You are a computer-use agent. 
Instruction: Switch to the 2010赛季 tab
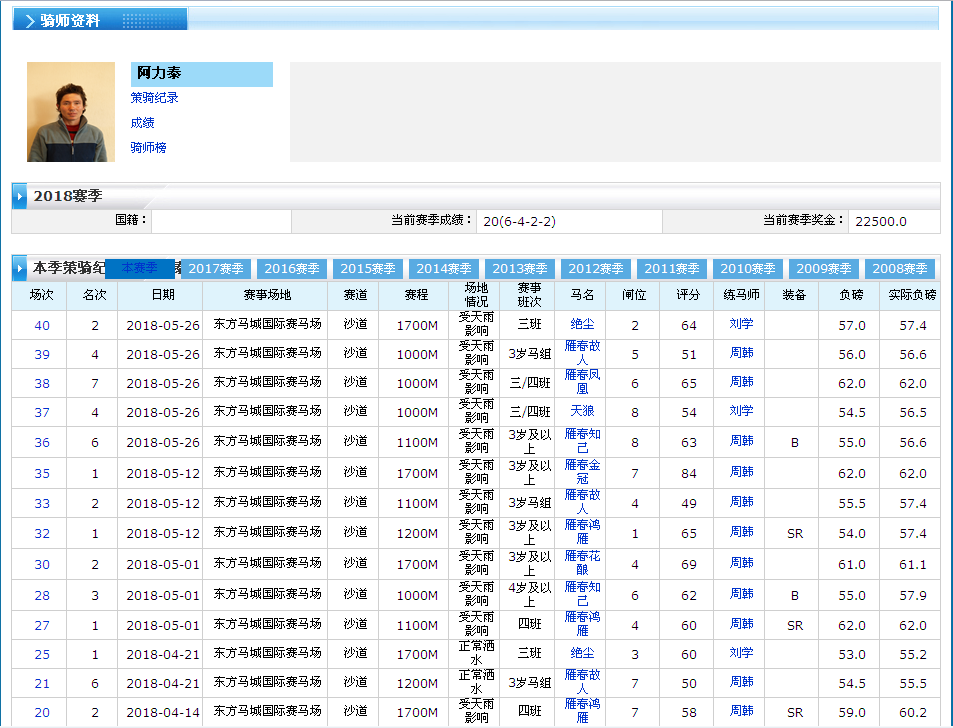click(748, 269)
